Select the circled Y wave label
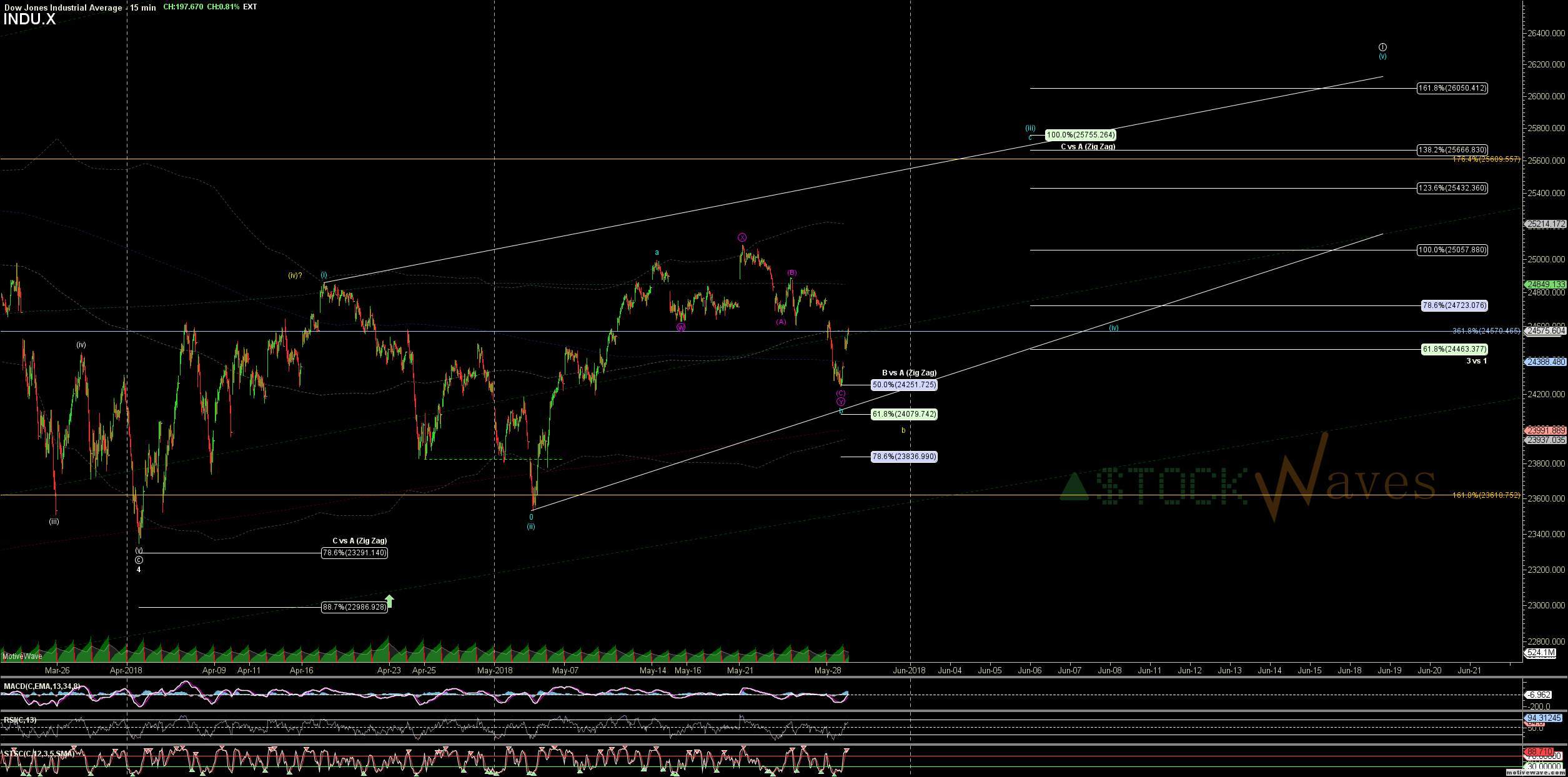This screenshot has width=1568, height=777. [841, 402]
